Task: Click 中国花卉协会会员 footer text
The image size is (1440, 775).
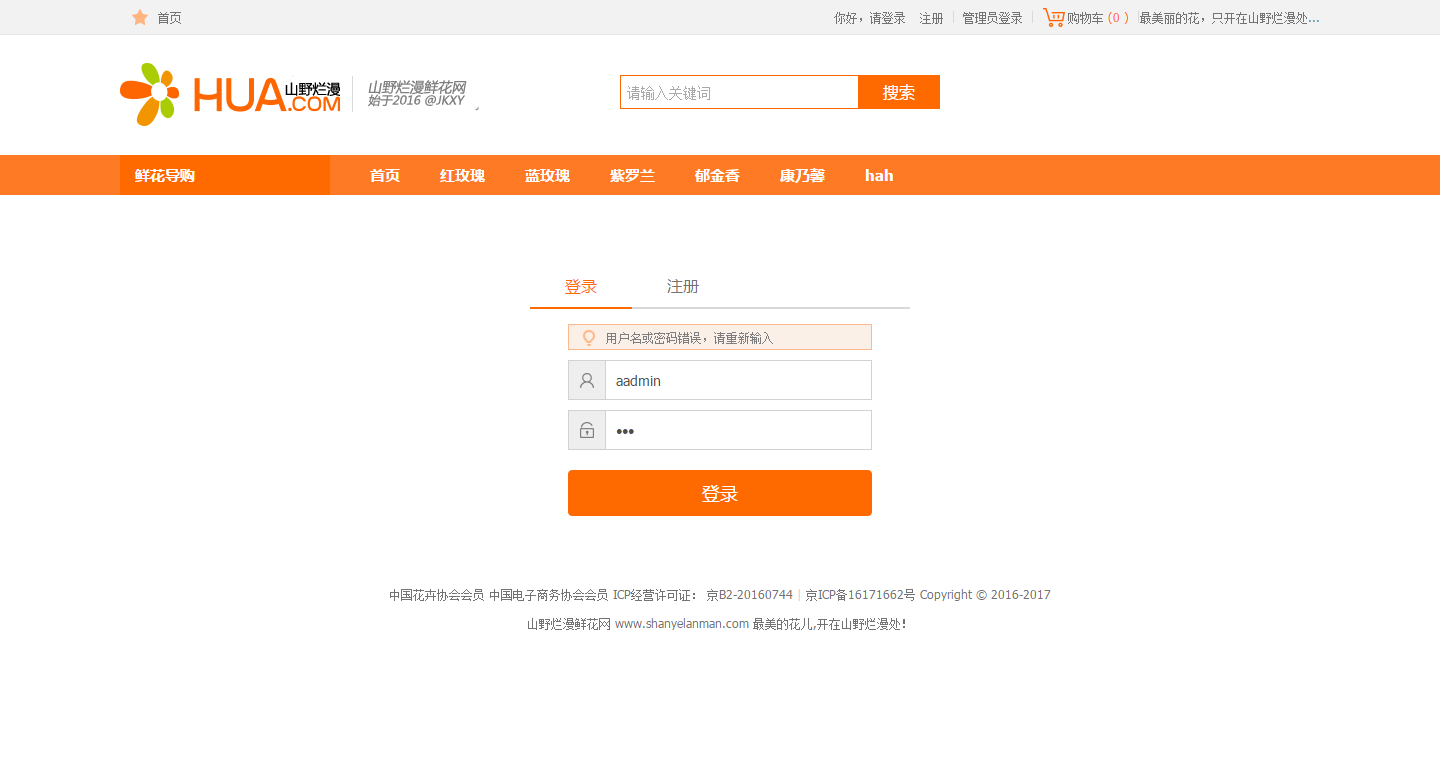Action: [437, 595]
